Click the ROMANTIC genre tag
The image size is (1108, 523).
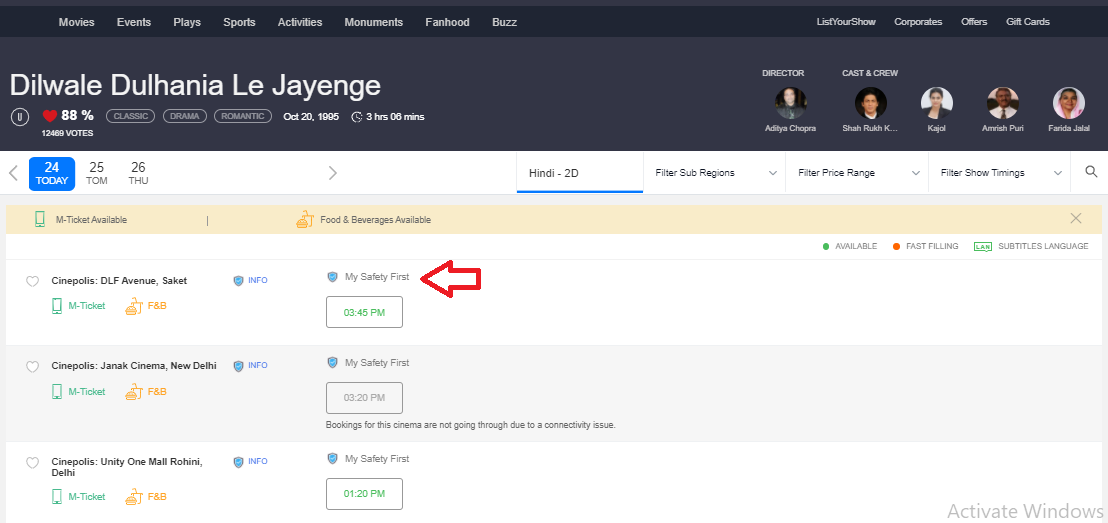[243, 116]
